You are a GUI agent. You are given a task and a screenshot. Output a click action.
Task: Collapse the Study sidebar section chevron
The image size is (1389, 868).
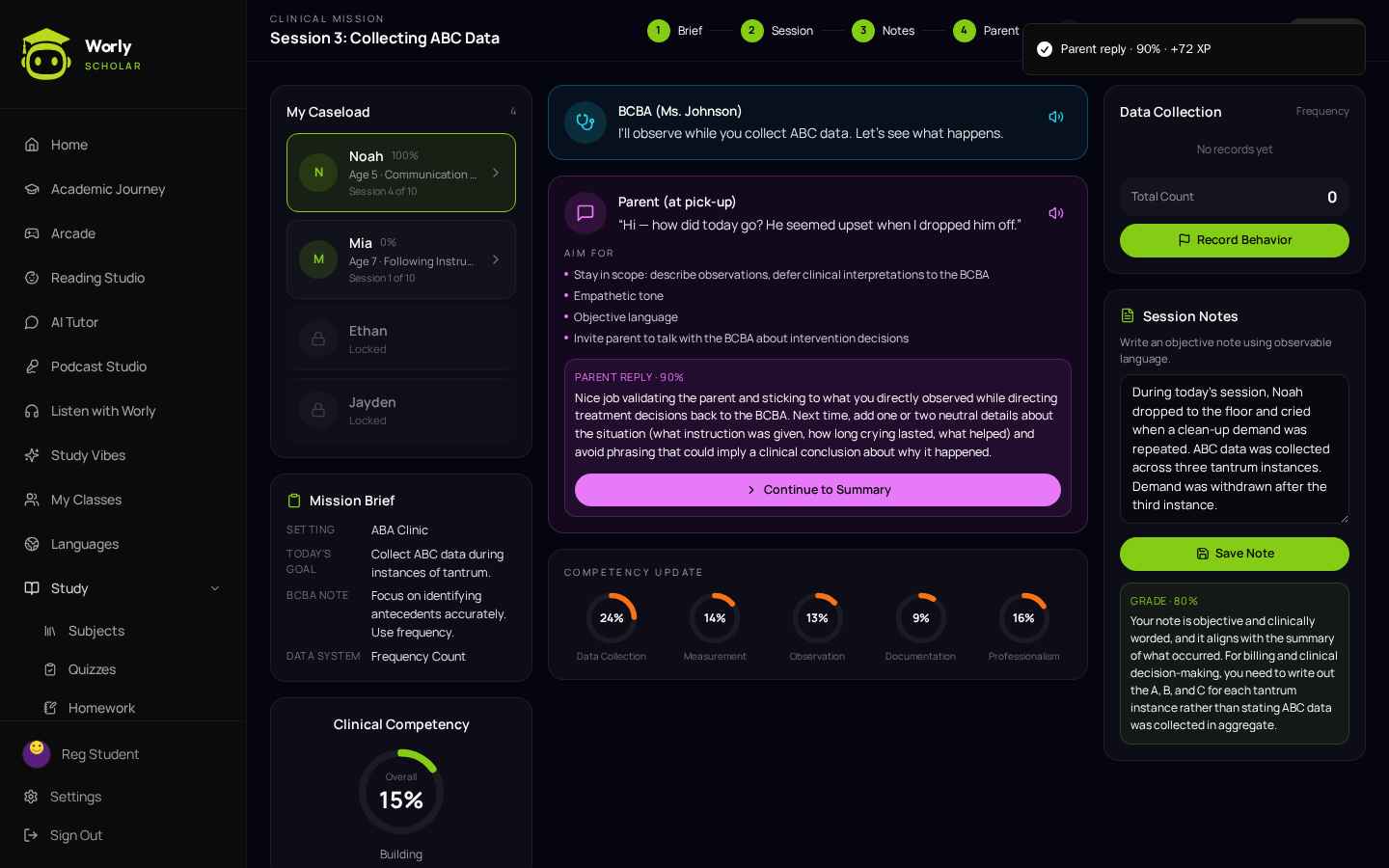[215, 588]
